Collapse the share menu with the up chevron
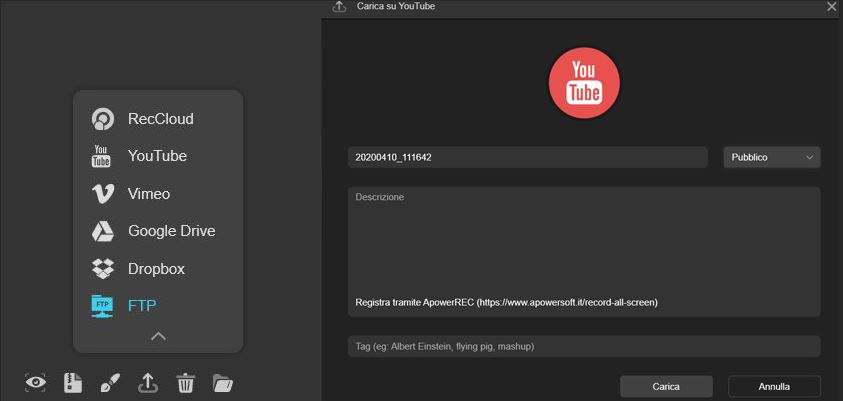 click(x=158, y=336)
